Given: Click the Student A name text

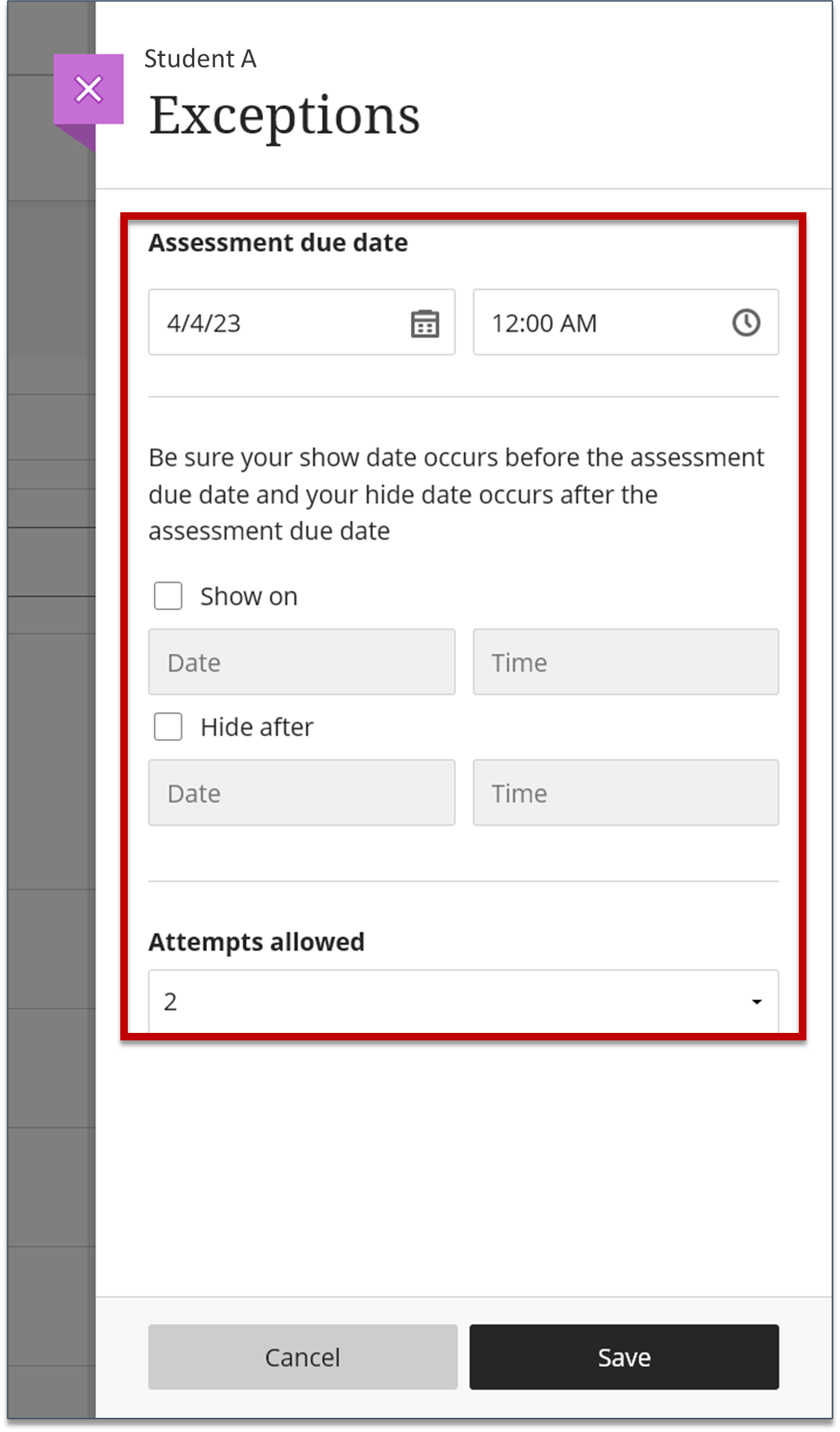Looking at the screenshot, I should (200, 58).
